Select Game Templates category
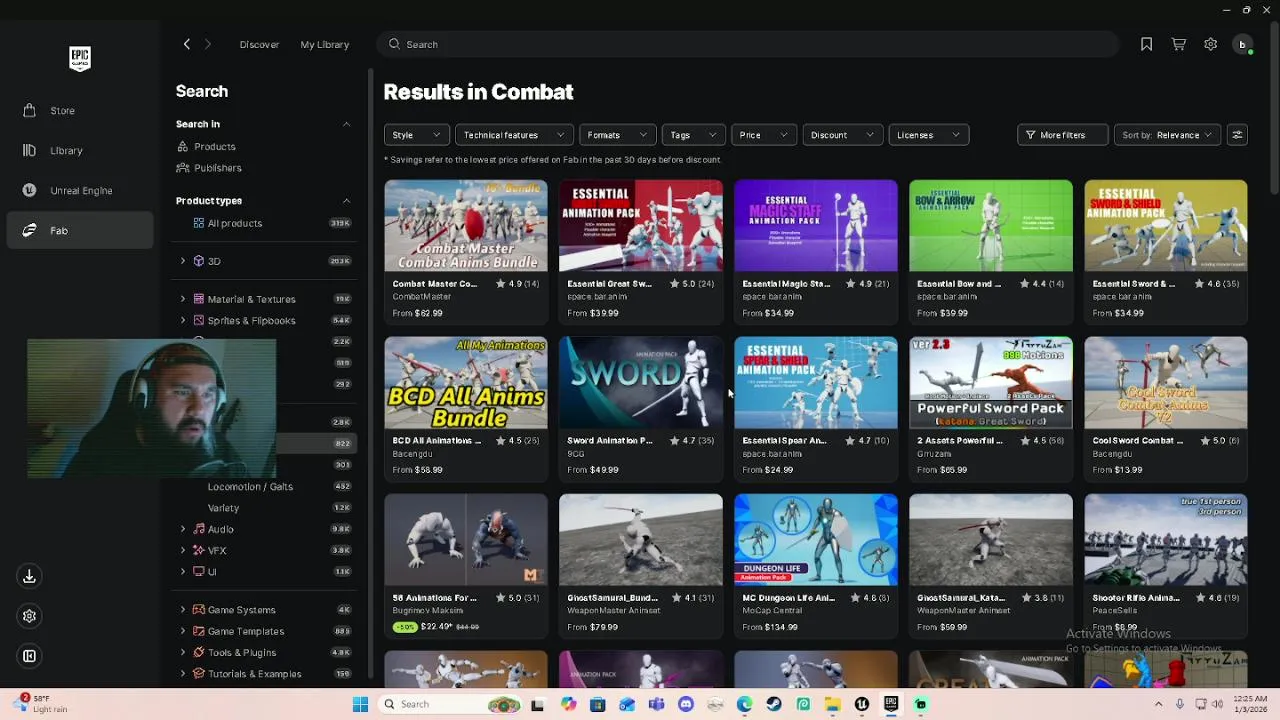Screen dimensions: 1280x720 [245, 632]
